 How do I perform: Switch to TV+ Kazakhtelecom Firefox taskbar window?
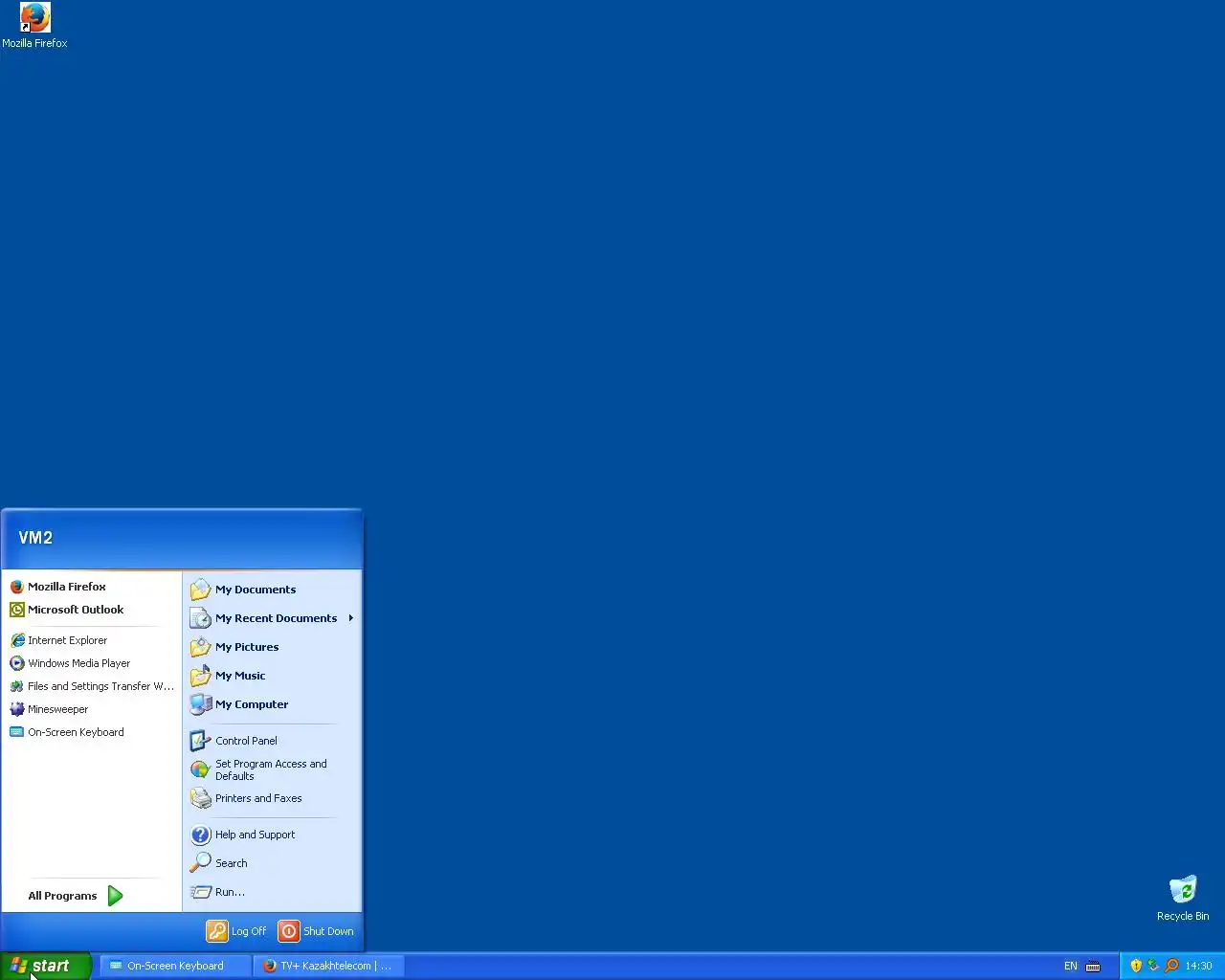pyautogui.click(x=328, y=966)
